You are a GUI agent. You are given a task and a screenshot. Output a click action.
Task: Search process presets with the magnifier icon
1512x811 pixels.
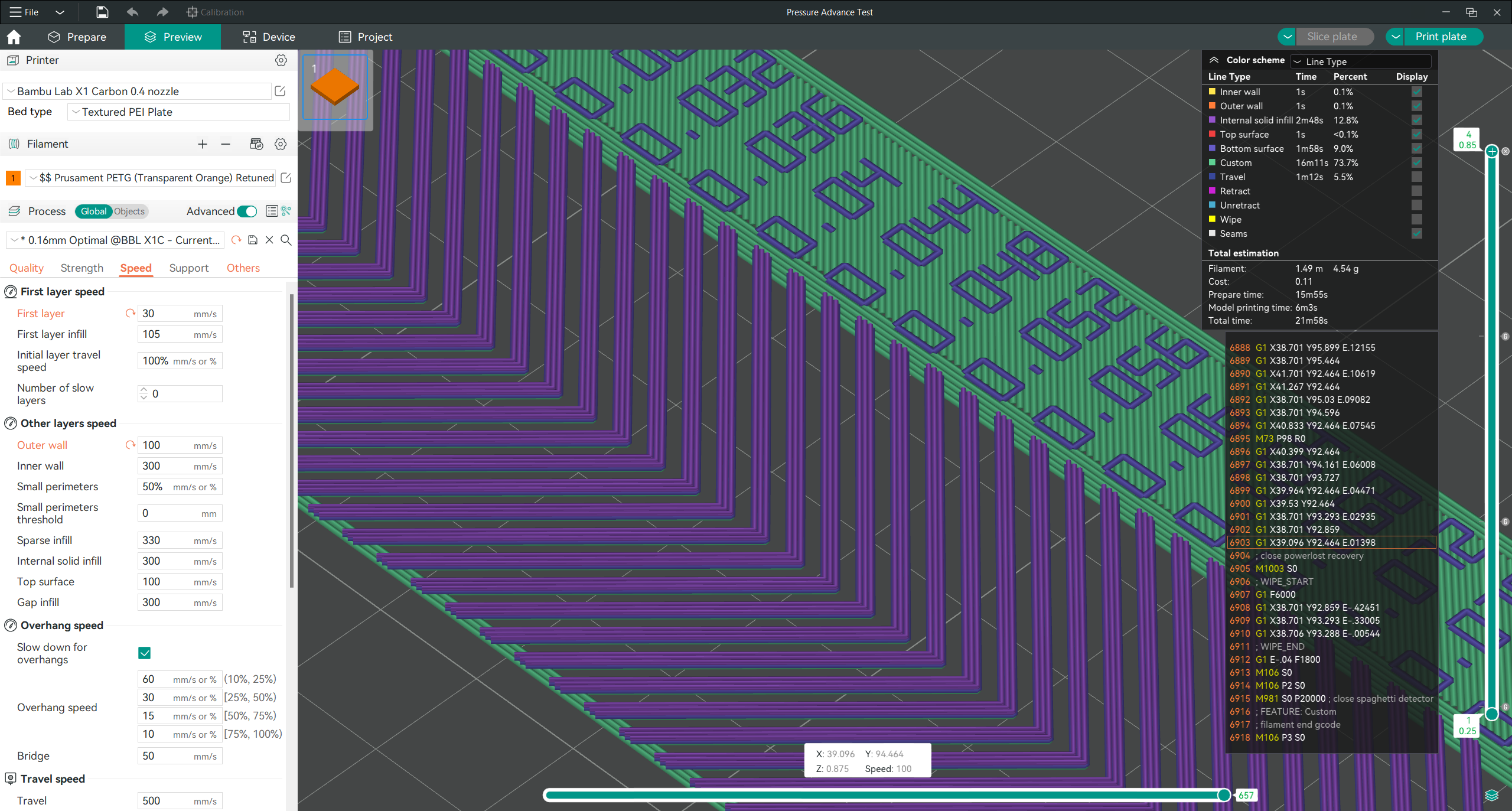click(x=286, y=240)
